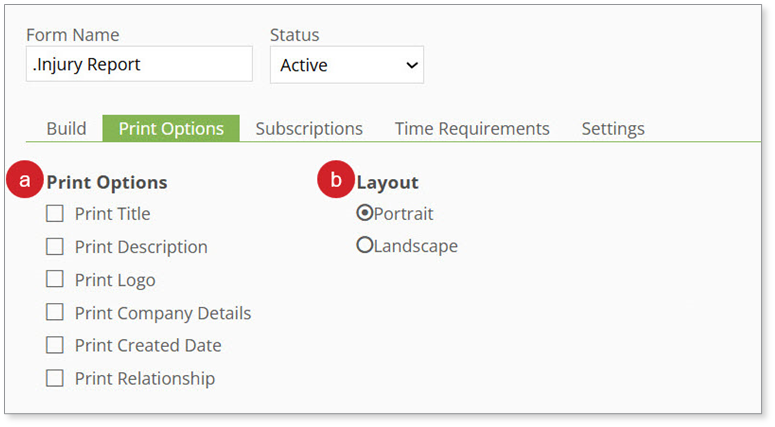Switch to the Build tab

tap(66, 128)
